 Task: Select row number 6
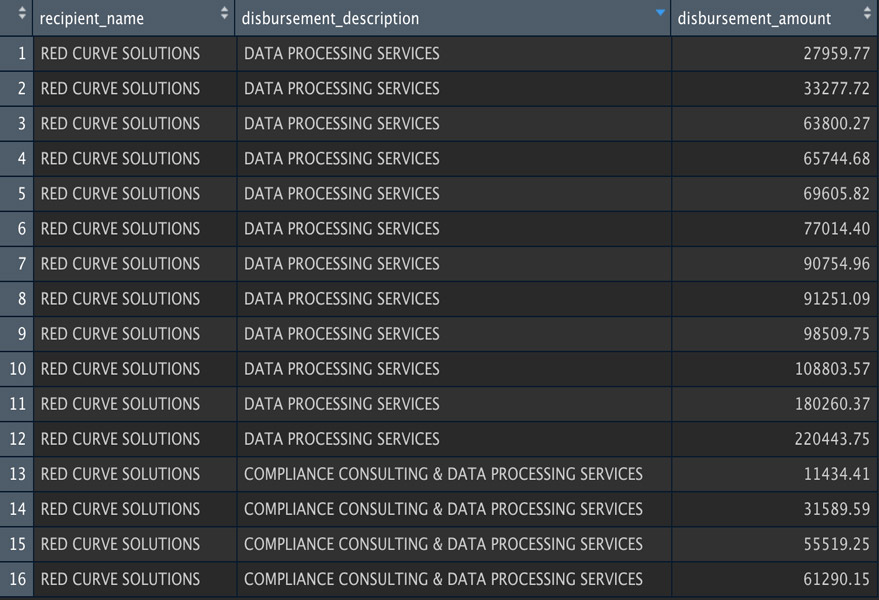tap(17, 229)
